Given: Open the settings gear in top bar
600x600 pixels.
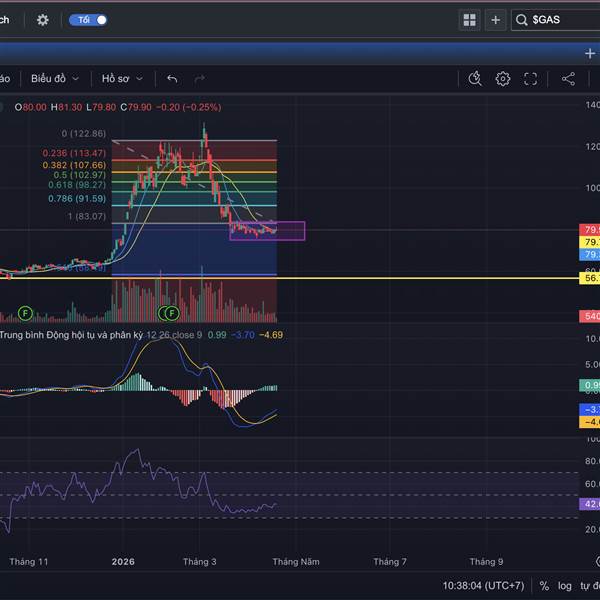Looking at the screenshot, I should point(42,20).
